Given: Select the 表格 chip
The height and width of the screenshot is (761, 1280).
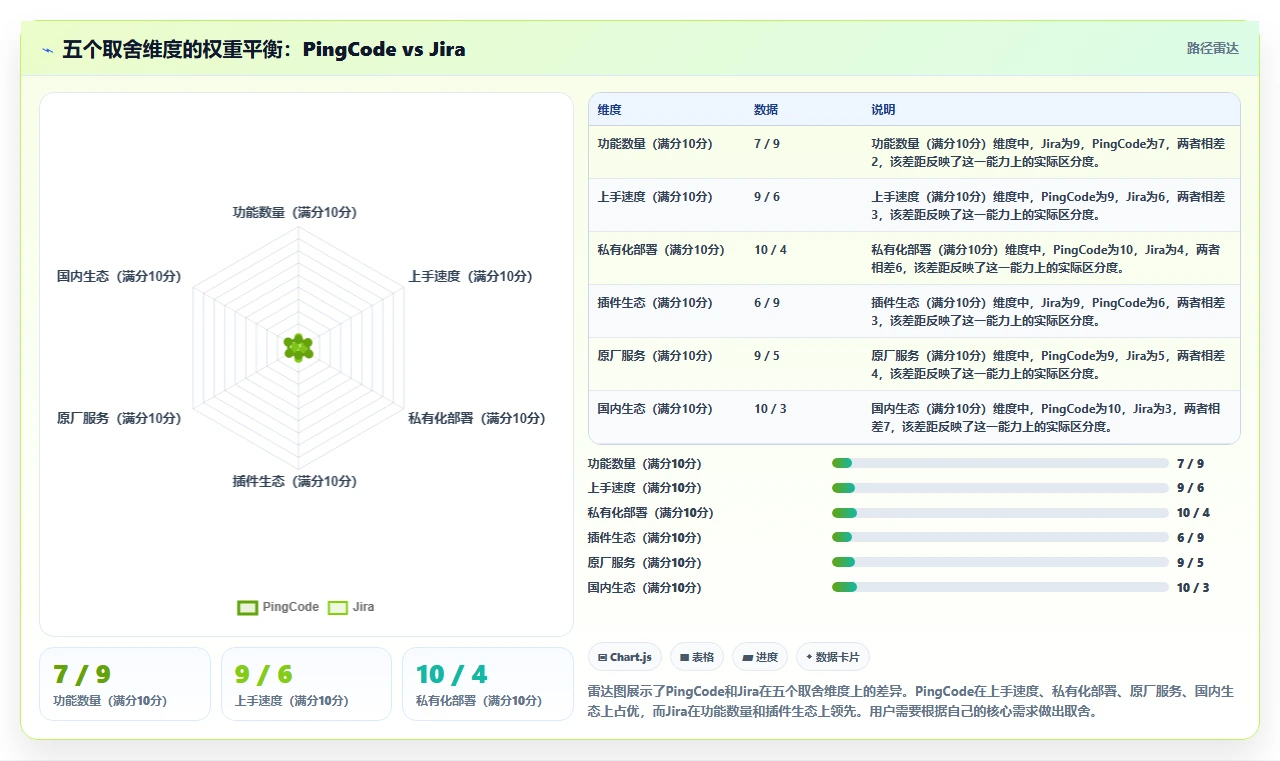Looking at the screenshot, I should point(697,657).
